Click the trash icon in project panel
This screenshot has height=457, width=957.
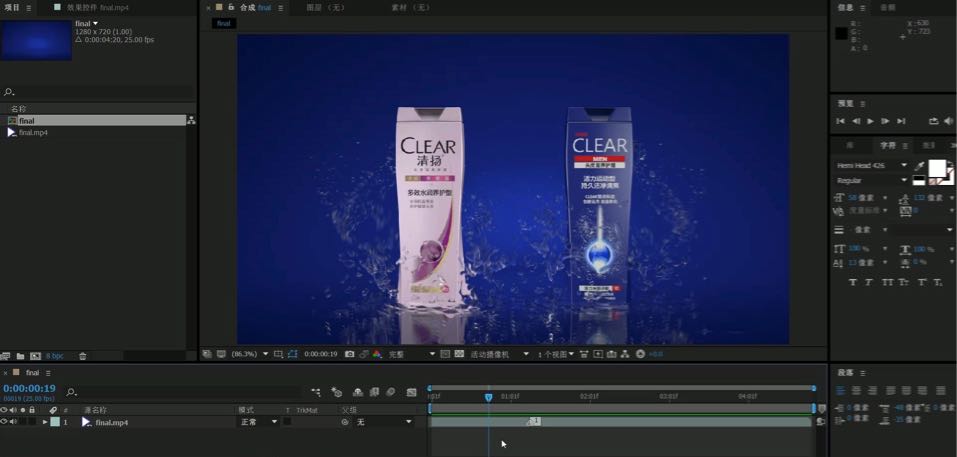tap(83, 356)
